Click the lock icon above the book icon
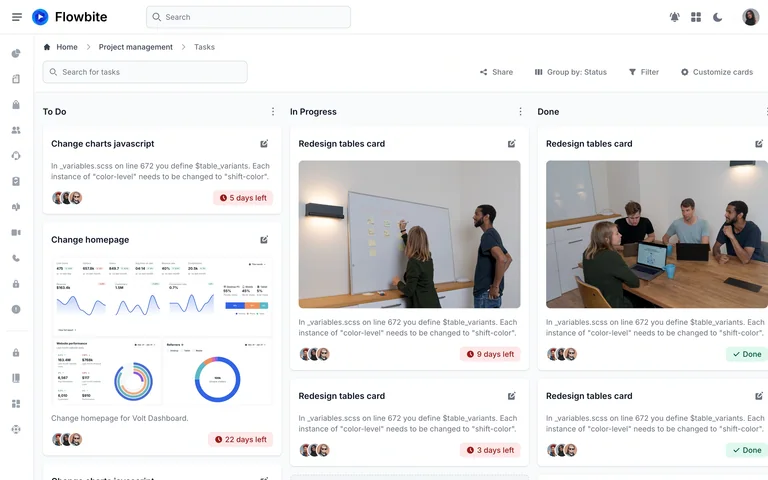The image size is (768, 480). [x=16, y=353]
